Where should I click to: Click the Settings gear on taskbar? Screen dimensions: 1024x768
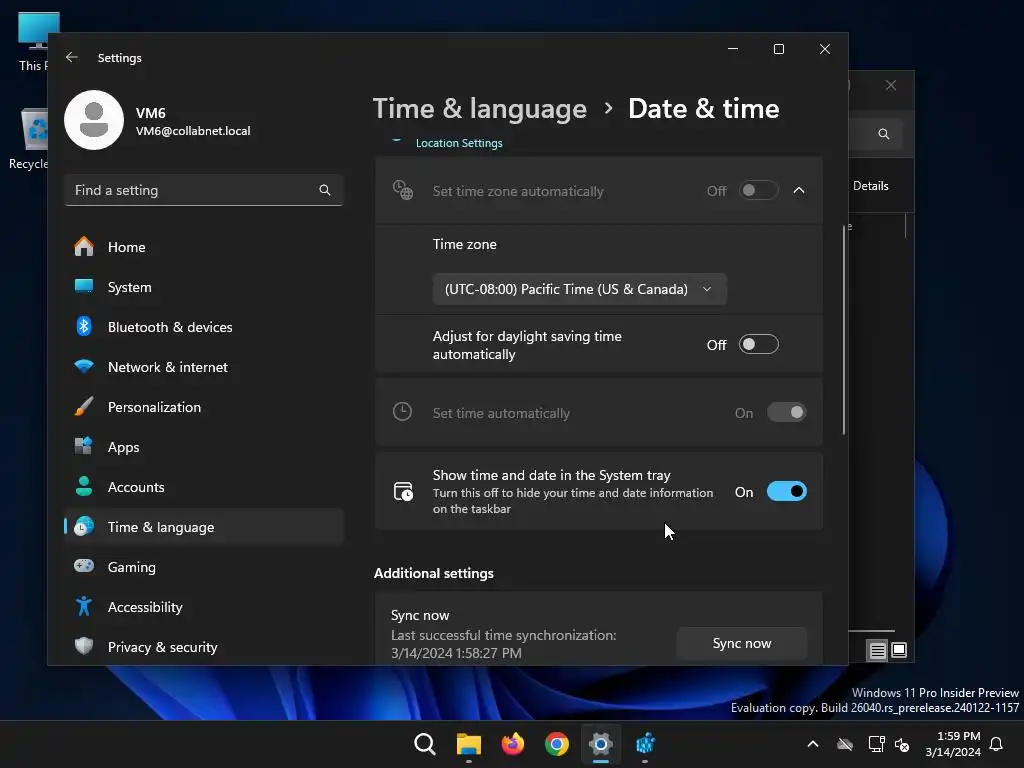pyautogui.click(x=601, y=744)
